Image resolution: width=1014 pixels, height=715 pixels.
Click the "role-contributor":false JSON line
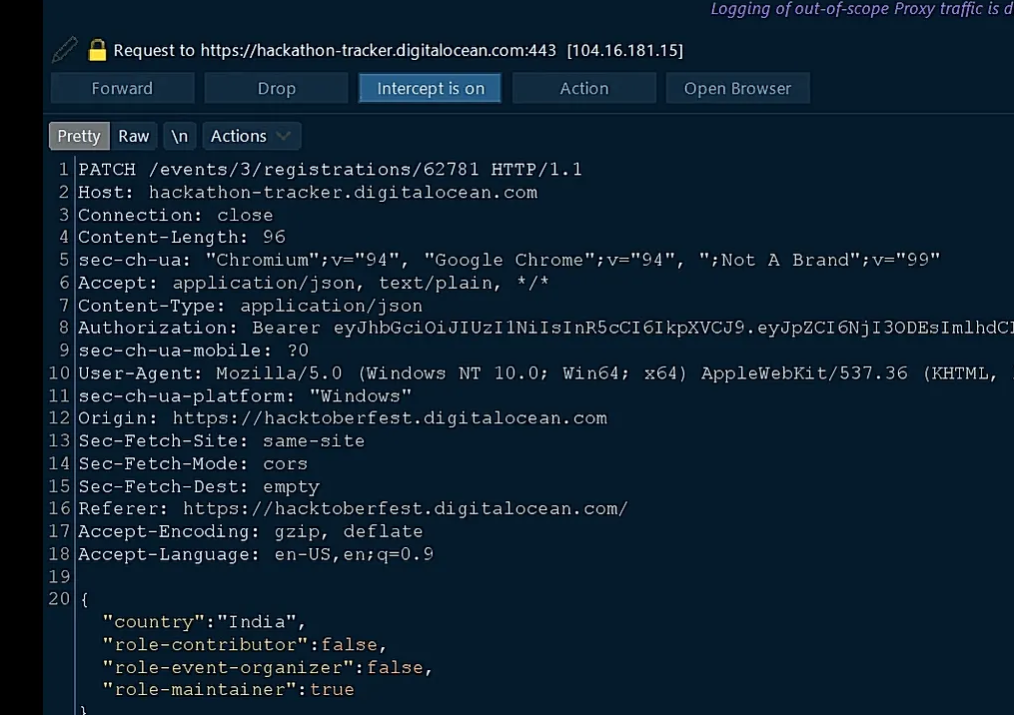pyautogui.click(x=244, y=645)
